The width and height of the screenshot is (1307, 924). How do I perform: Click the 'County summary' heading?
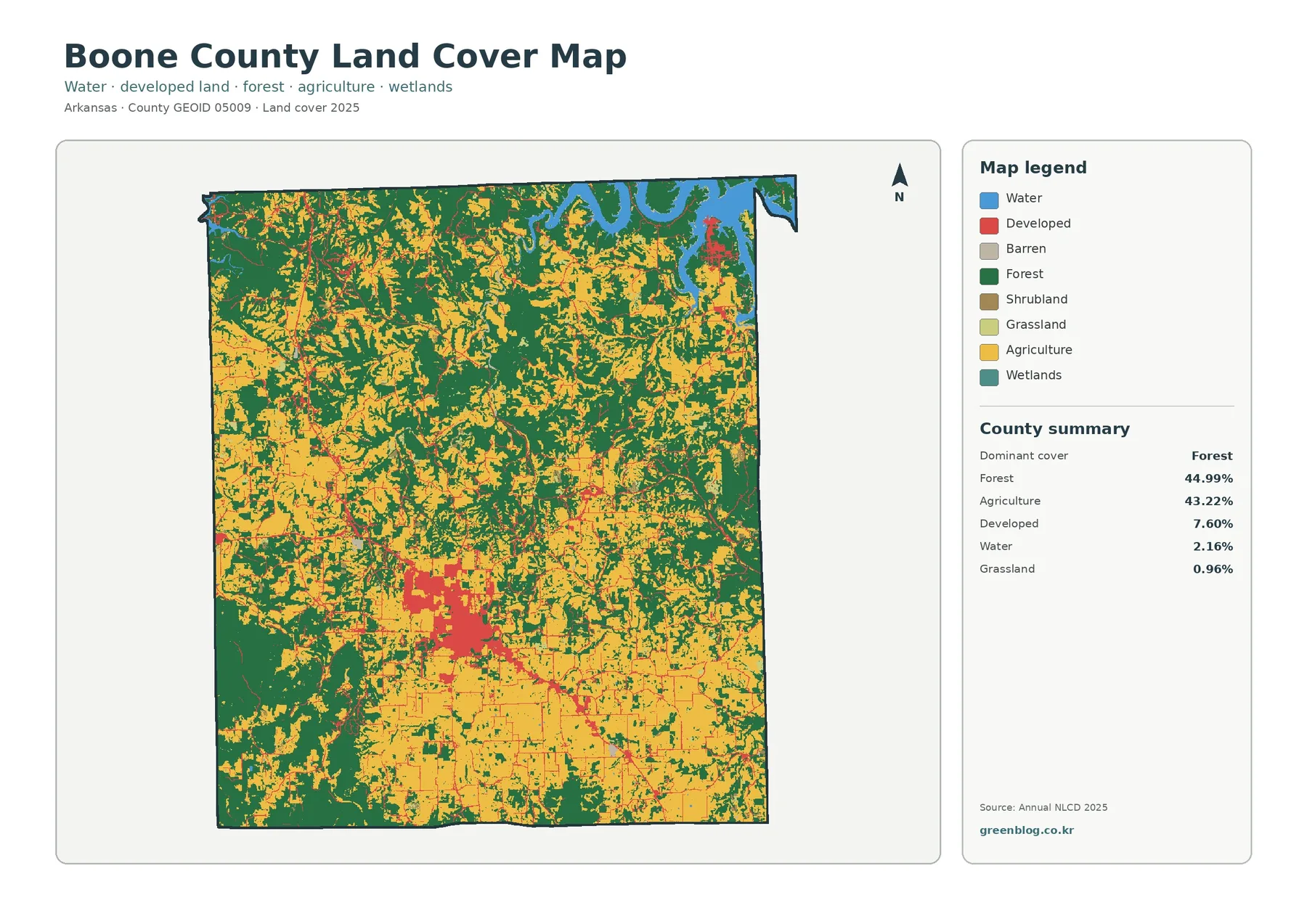(x=1054, y=429)
